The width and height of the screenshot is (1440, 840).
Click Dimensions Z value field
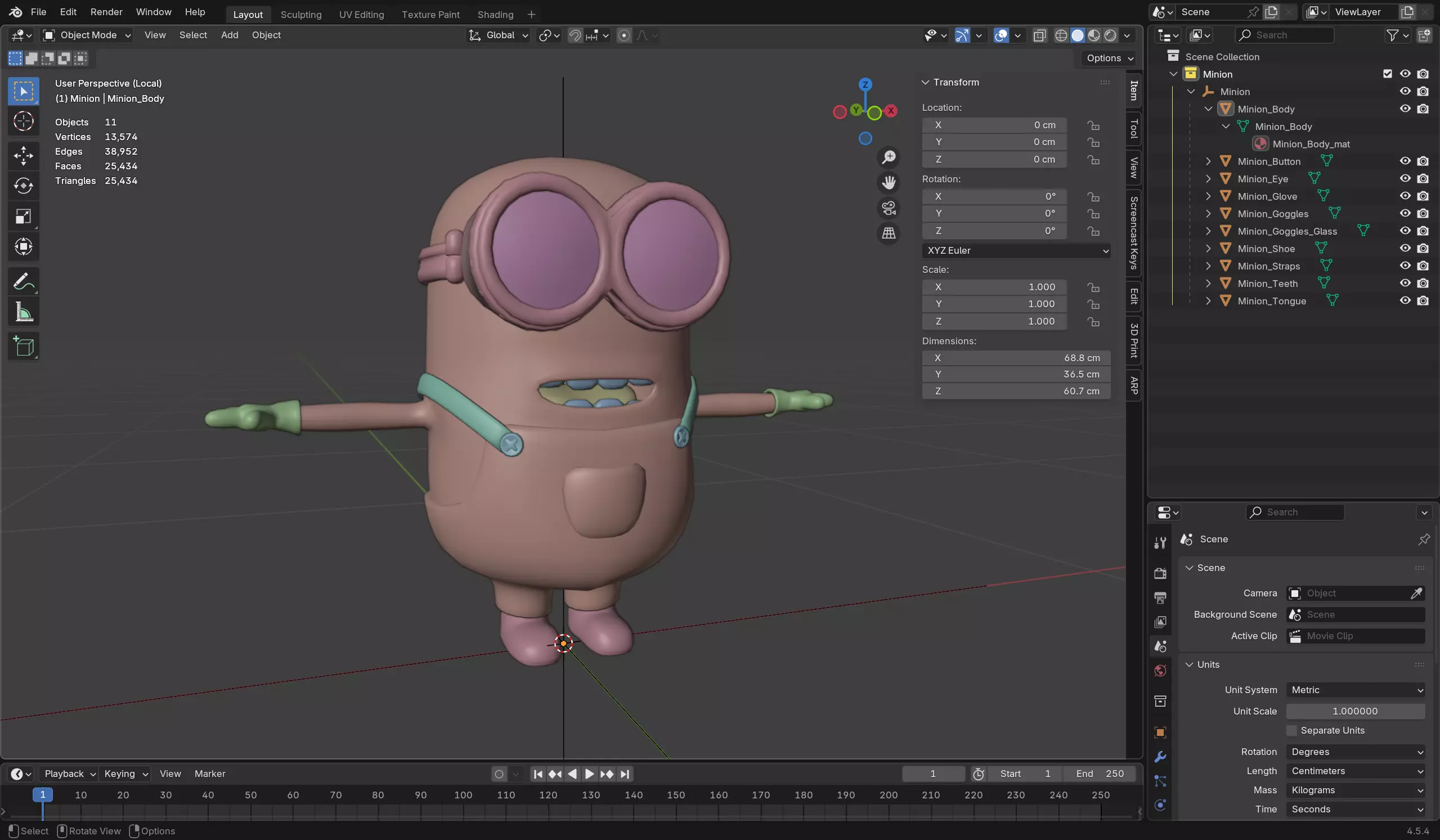[x=1016, y=392]
